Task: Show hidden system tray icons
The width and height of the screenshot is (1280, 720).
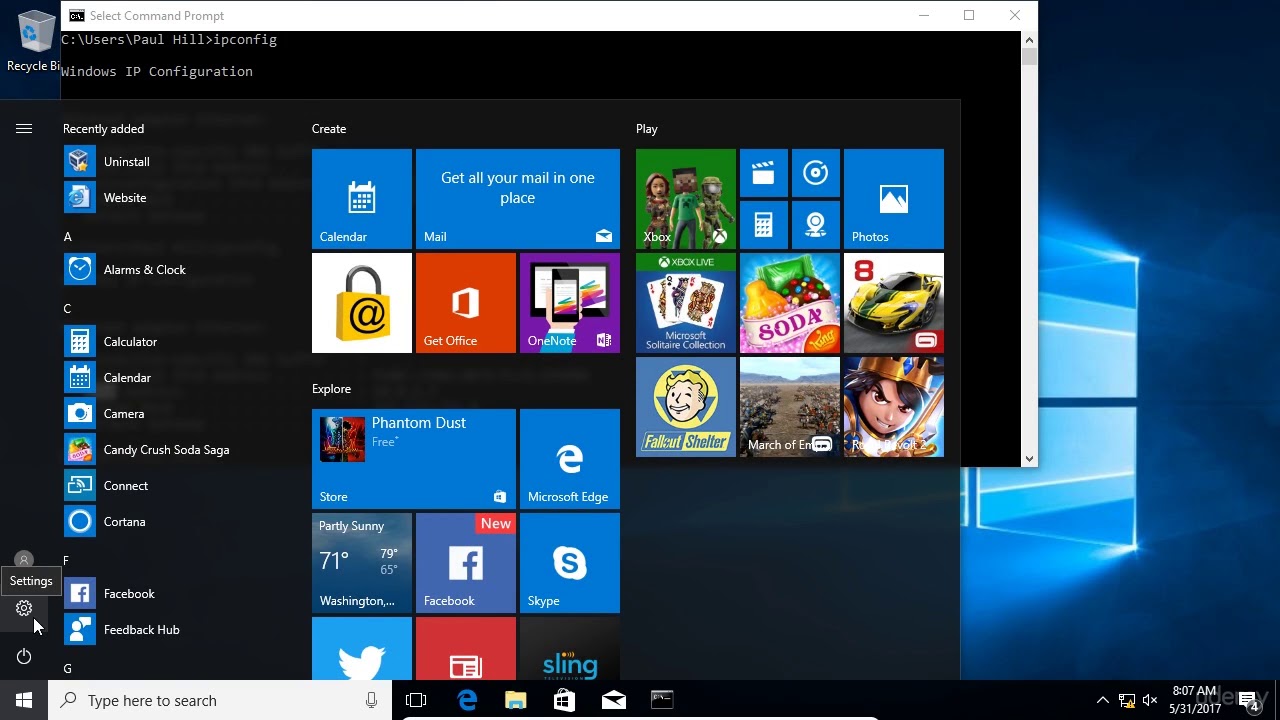Action: (1103, 700)
